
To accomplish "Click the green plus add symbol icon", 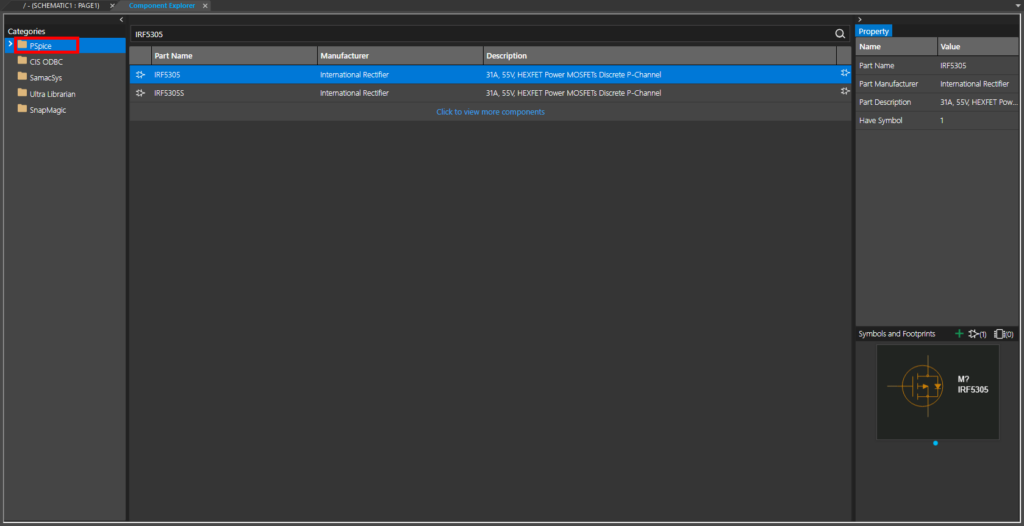I will coord(959,334).
